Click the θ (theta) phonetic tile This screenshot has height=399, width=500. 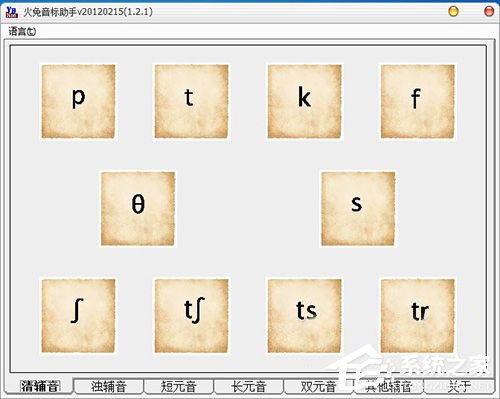[x=138, y=209]
